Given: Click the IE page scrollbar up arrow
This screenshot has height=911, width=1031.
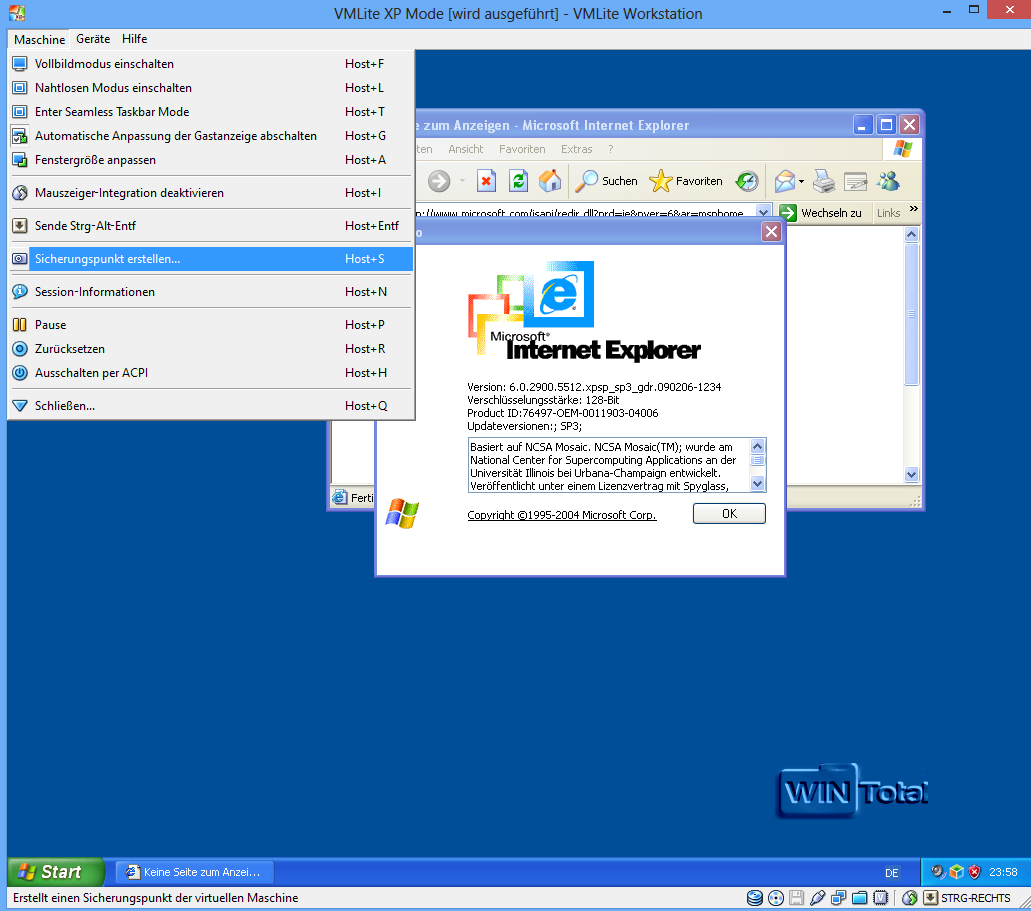Looking at the screenshot, I should 911,234.
